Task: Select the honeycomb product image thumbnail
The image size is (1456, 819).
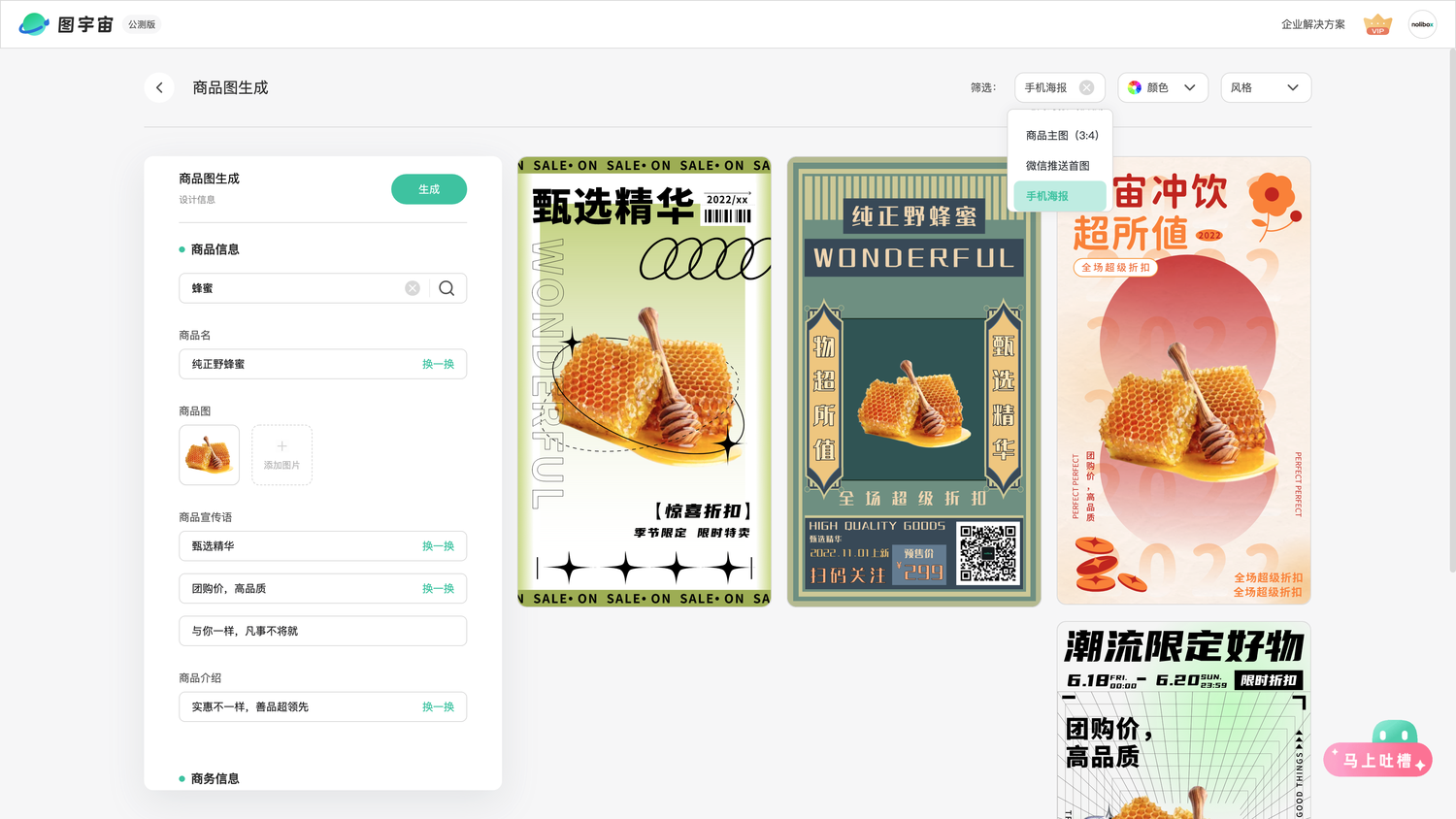Action: (x=209, y=454)
